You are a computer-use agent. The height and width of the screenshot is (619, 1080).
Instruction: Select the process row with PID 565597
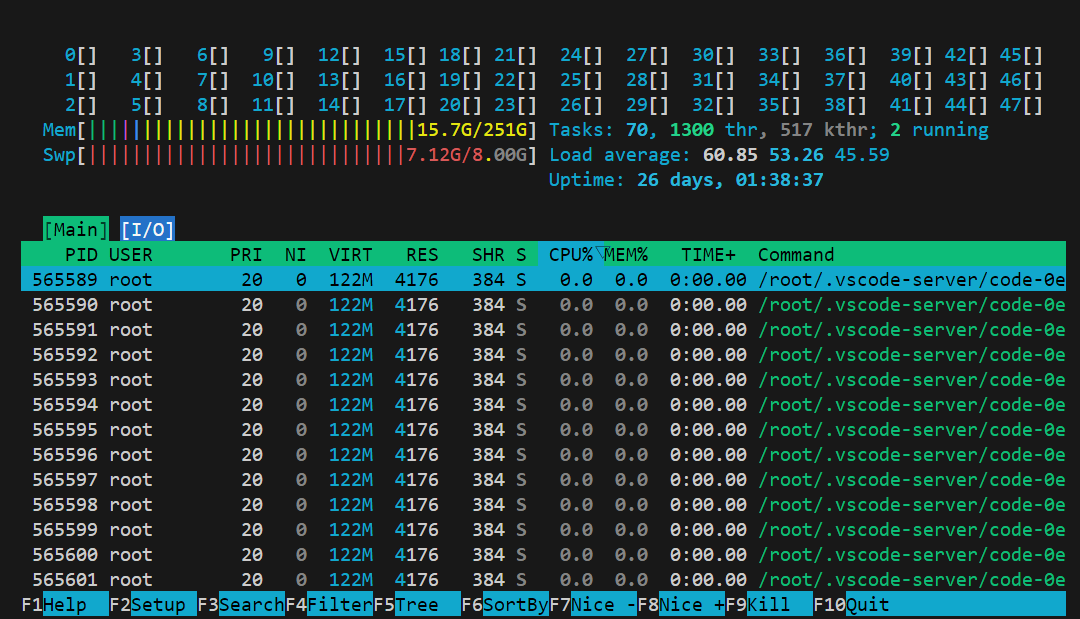pyautogui.click(x=543, y=480)
